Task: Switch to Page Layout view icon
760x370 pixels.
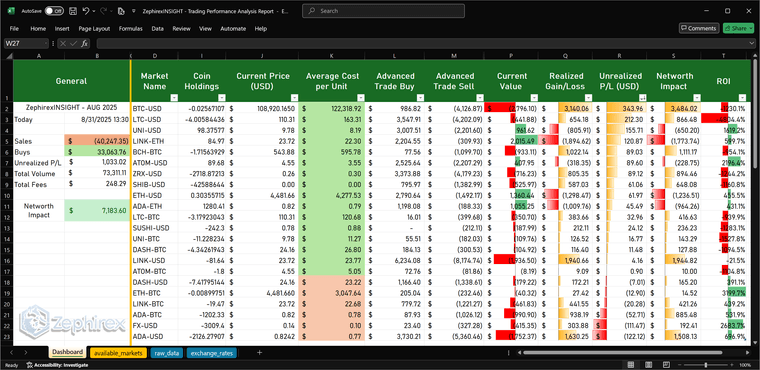Action: point(649,365)
